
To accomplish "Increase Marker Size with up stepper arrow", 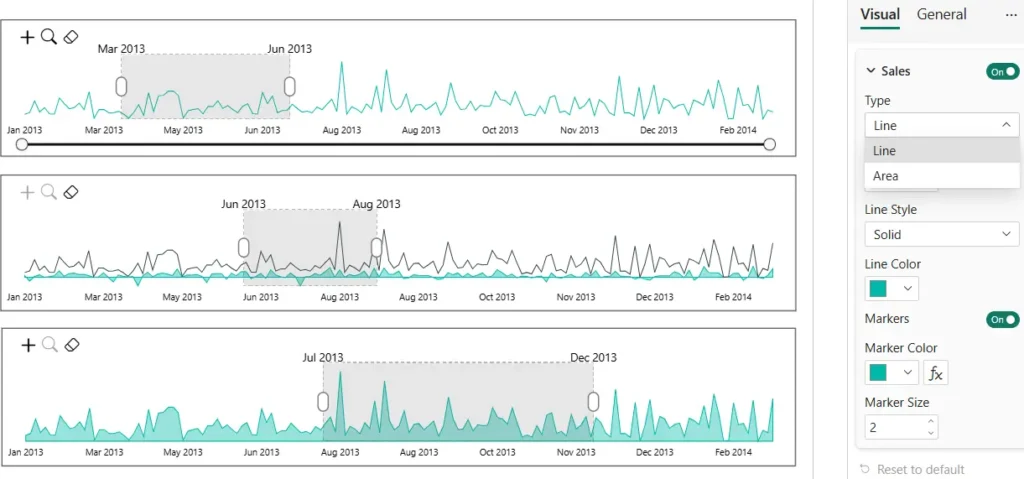I will 931,421.
